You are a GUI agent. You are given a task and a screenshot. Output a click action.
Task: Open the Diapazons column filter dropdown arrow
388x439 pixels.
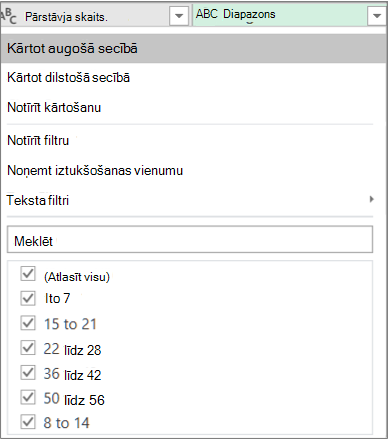tap(377, 16)
